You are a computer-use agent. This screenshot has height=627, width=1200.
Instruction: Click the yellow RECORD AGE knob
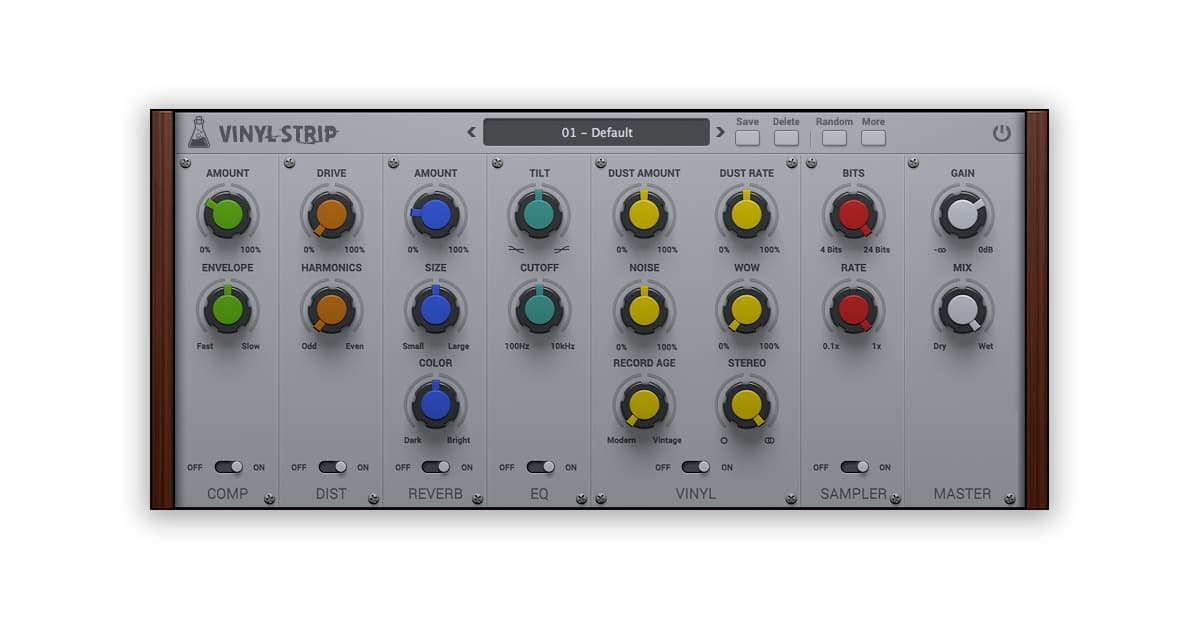coord(644,404)
